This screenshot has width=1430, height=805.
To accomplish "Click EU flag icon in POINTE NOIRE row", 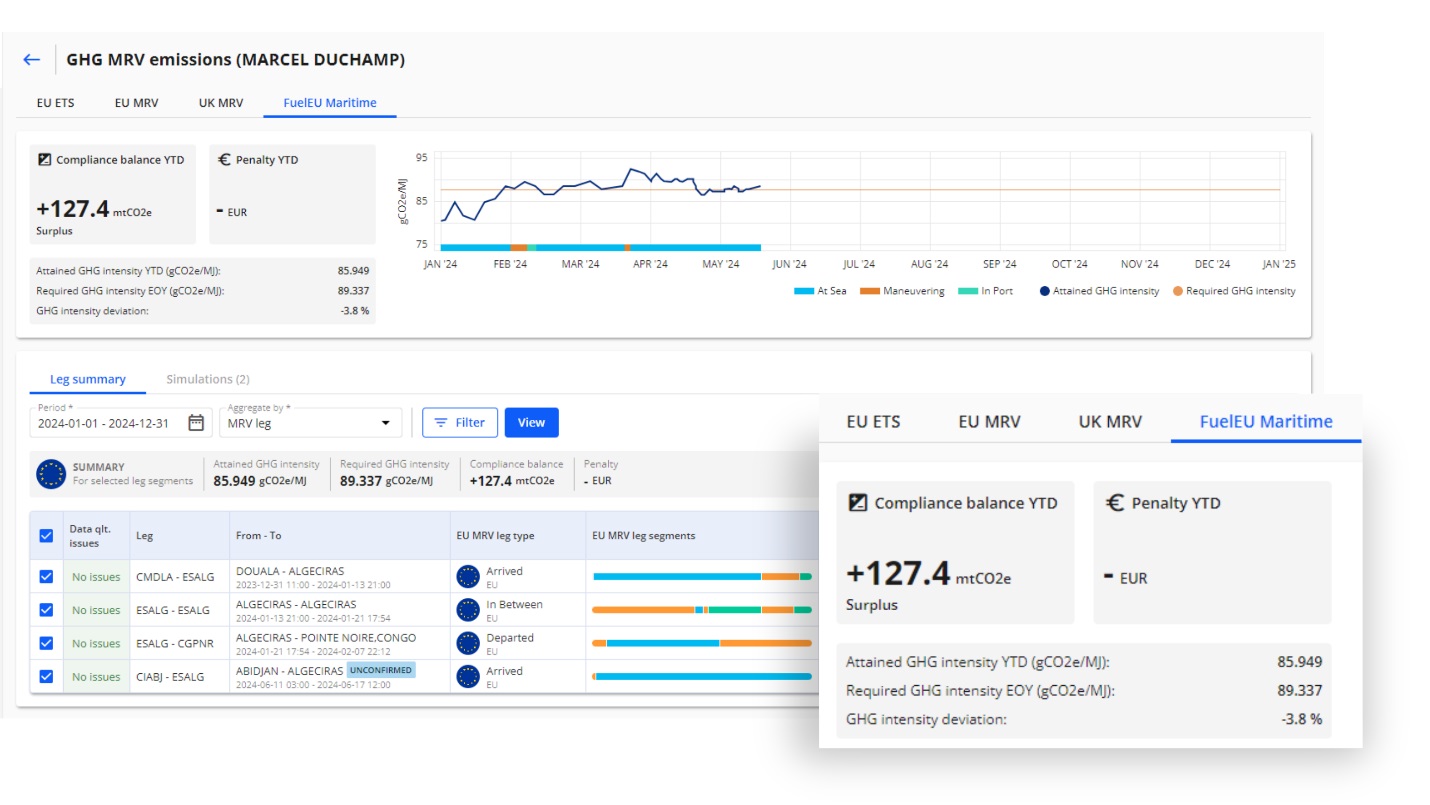I will (468, 643).
